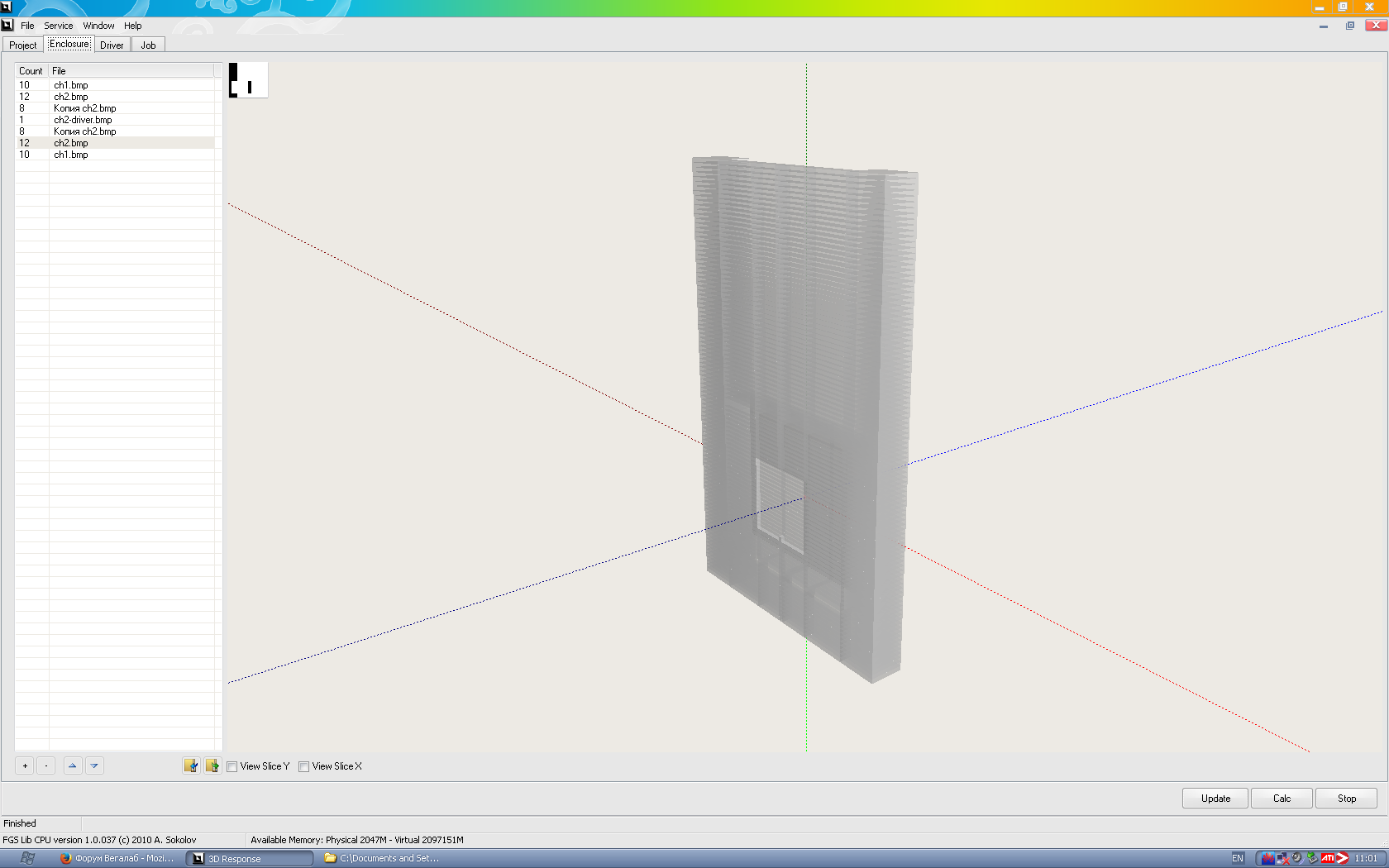Select the first ch1.bmp row with count 10
The height and width of the screenshot is (868, 1389).
point(115,85)
